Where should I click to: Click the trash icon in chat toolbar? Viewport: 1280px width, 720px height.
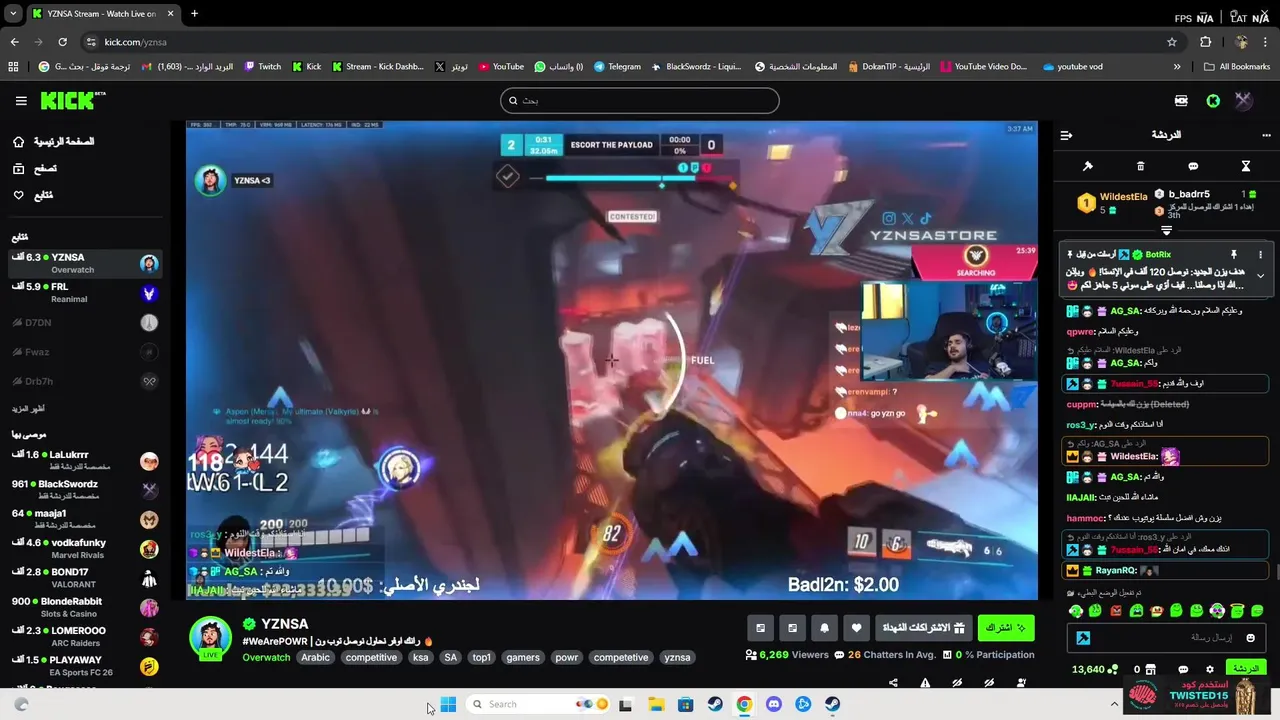[x=1140, y=166]
